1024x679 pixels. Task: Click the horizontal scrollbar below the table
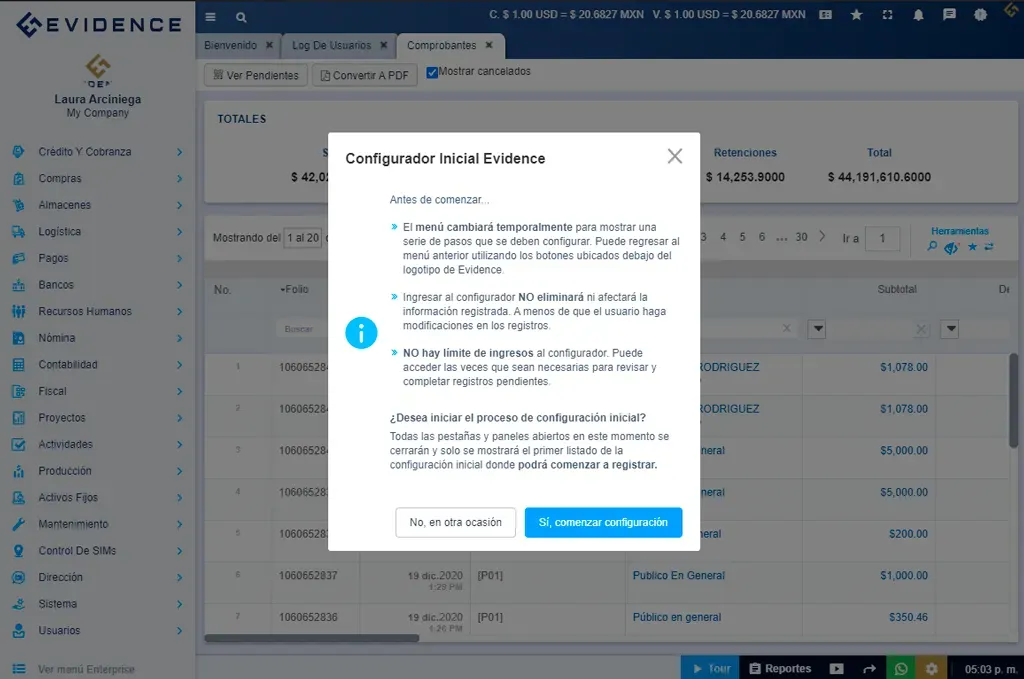310,636
